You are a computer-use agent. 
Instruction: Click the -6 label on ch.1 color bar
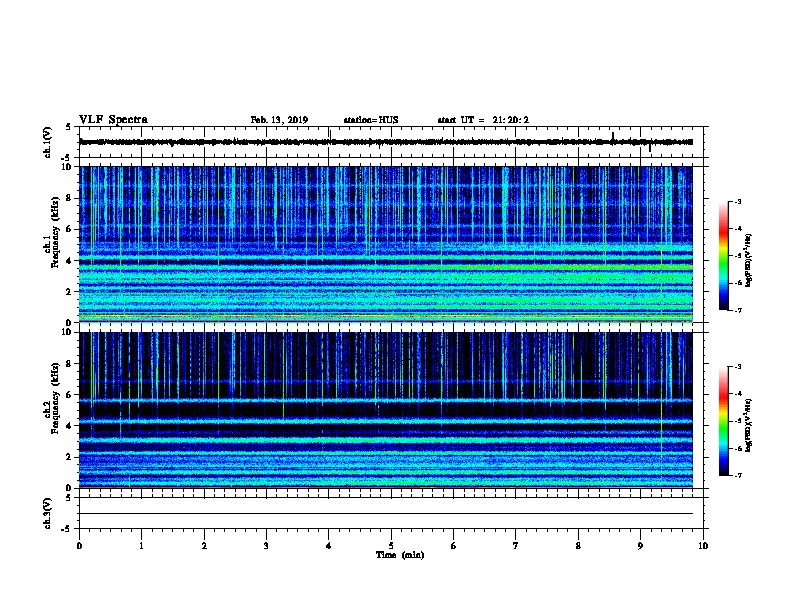[x=737, y=283]
